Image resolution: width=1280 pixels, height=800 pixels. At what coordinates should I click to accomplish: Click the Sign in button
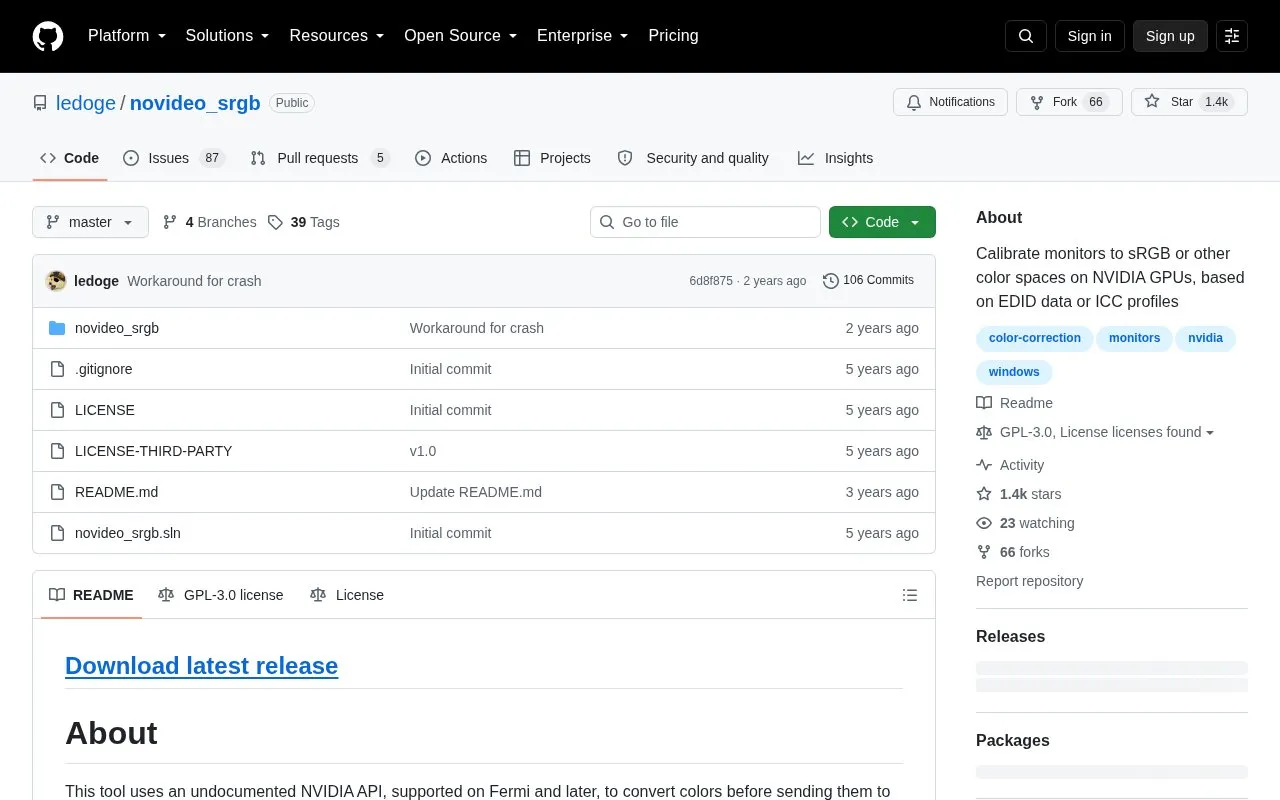click(1089, 36)
